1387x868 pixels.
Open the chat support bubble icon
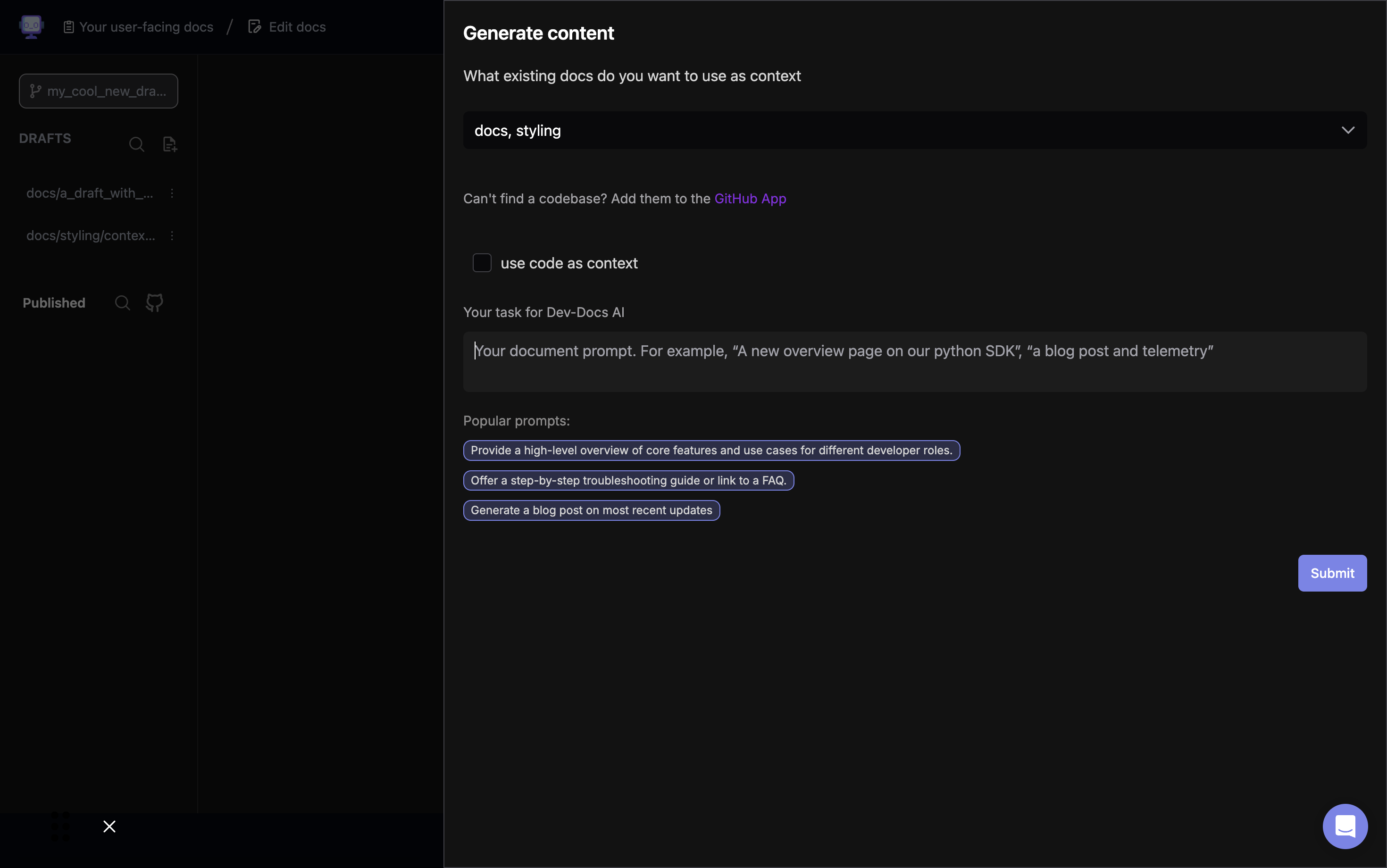(1345, 826)
